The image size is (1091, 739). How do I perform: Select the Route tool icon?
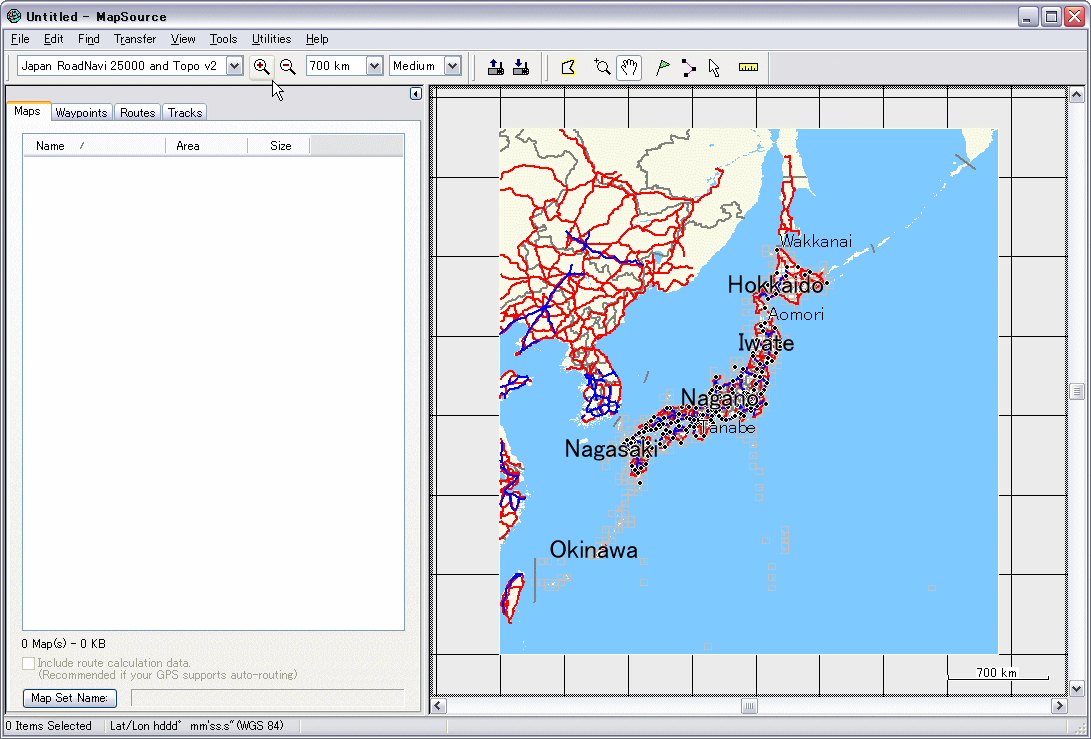pyautogui.click(x=688, y=67)
